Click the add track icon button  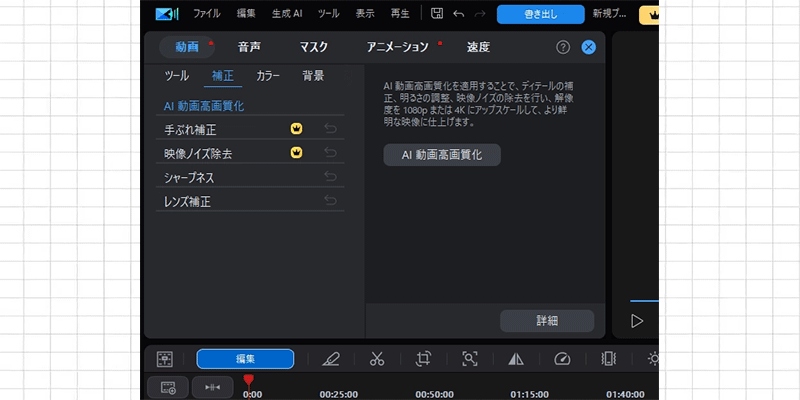pyautogui.click(x=168, y=388)
